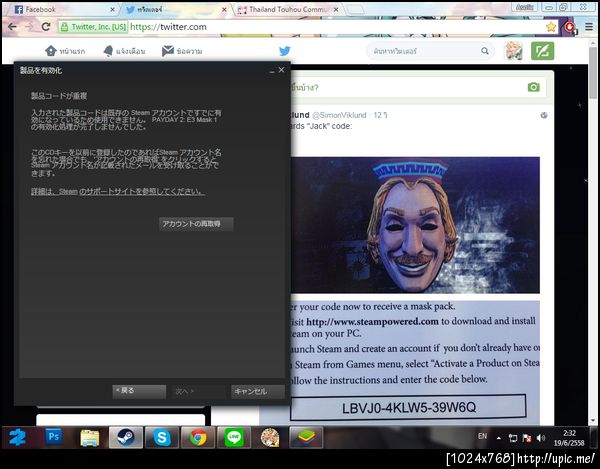
Task: Switch to the Facebook browser tab
Action: (x=61, y=10)
